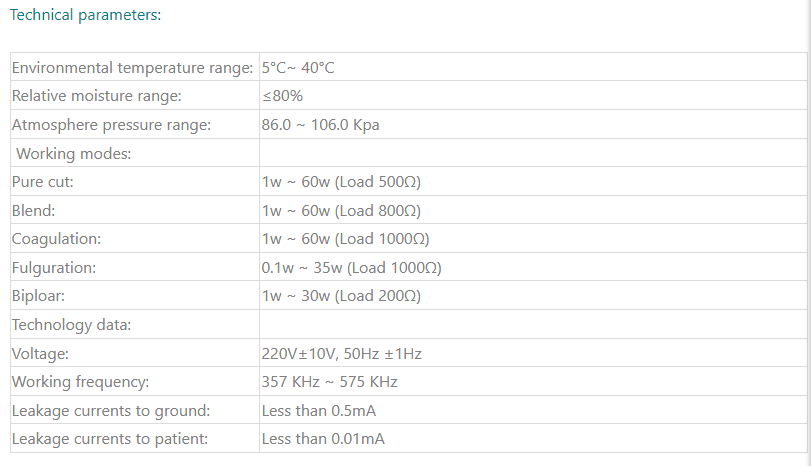This screenshot has height=466, width=811.
Task: Click the Working frequency label
Action: (x=80, y=381)
